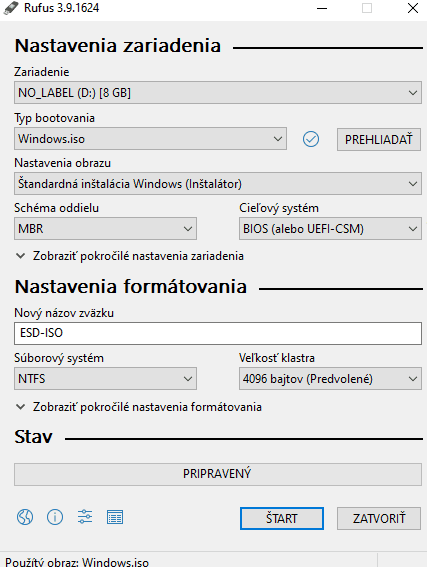Show the log window icon

(115, 517)
